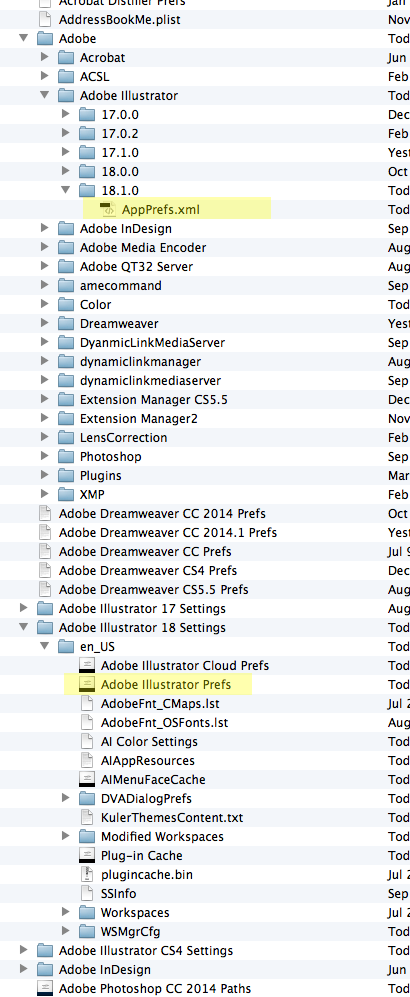Expand the Workspaces folder triangle
This screenshot has width=410, height=997.
(x=65, y=912)
